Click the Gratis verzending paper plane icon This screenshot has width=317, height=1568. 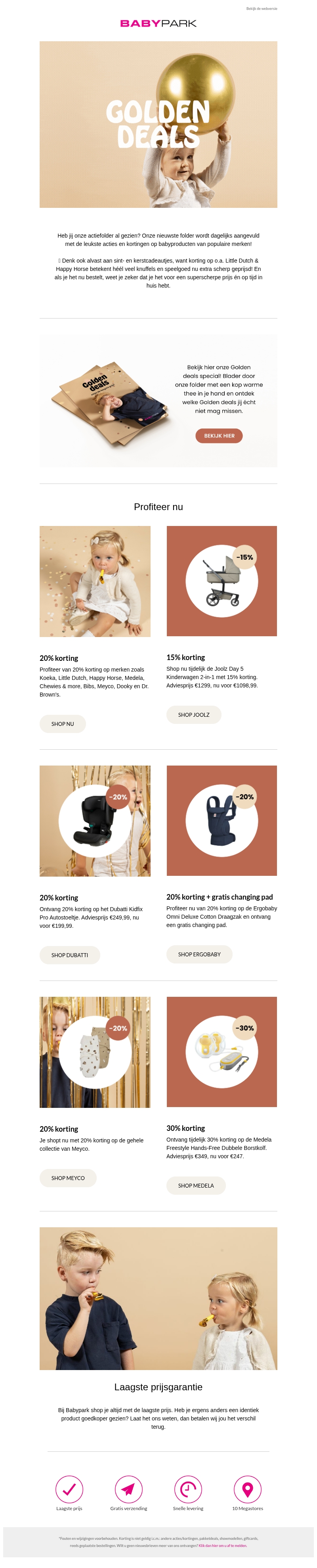[x=128, y=1489]
